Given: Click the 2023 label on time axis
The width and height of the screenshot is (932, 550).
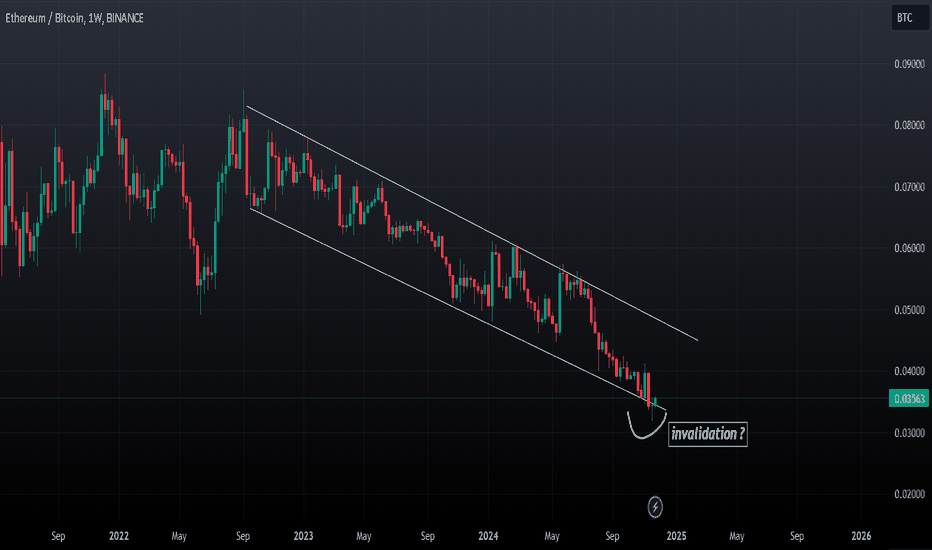Looking at the screenshot, I should 303,536.
